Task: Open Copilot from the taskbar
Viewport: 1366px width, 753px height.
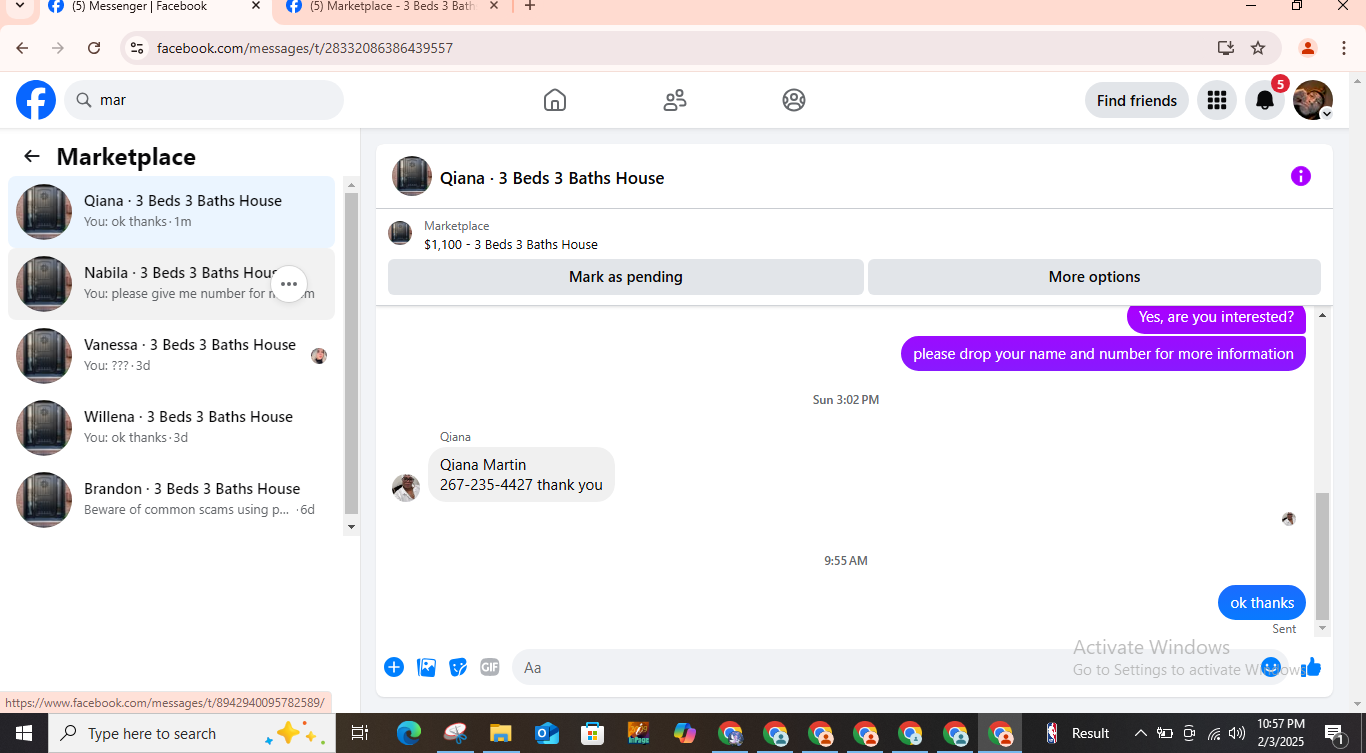Action: tap(685, 733)
